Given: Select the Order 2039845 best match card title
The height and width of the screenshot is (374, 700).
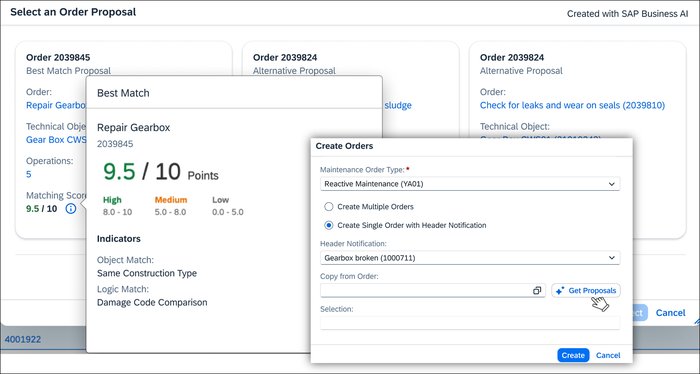Looking at the screenshot, I should 58,57.
